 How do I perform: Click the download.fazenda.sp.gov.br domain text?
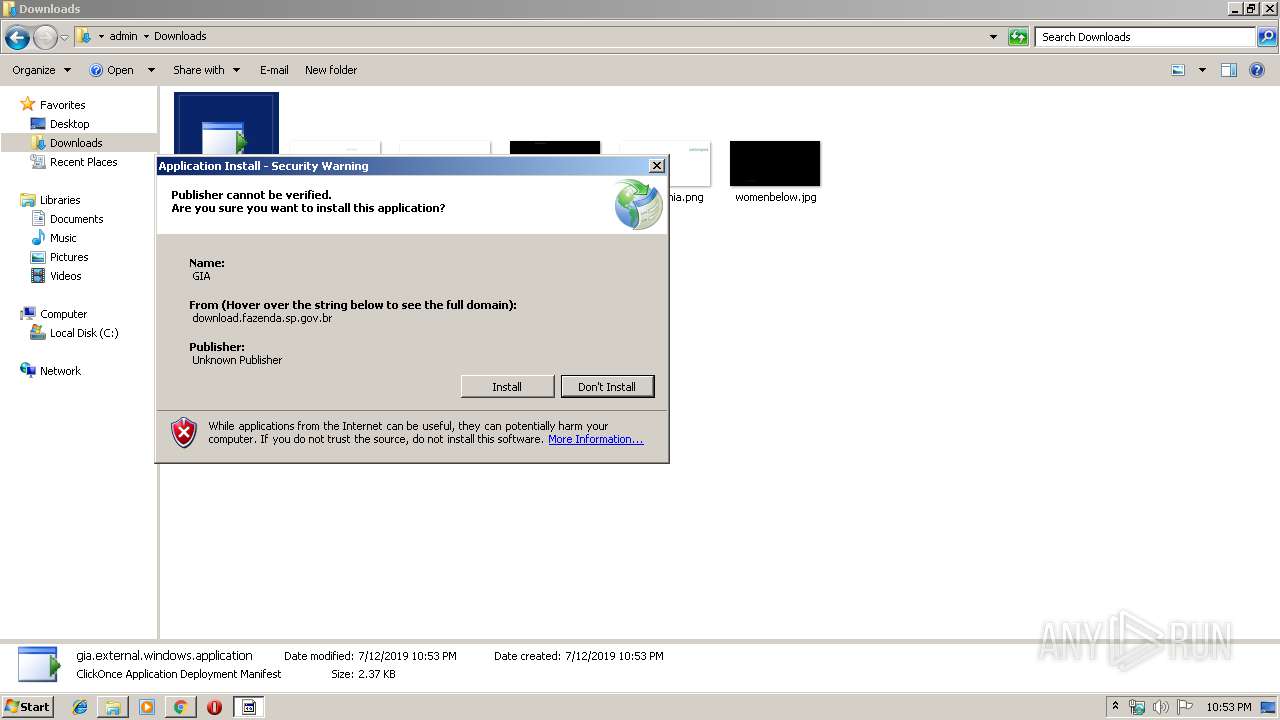click(x=262, y=318)
